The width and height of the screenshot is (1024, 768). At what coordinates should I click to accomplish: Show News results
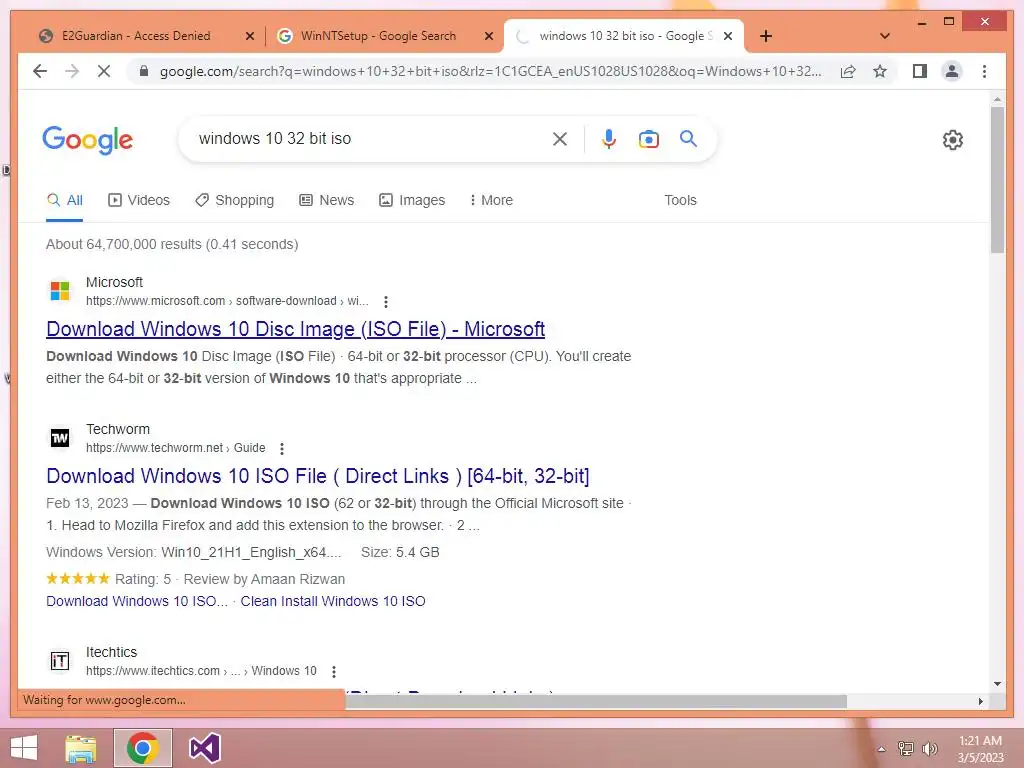[x=327, y=200]
